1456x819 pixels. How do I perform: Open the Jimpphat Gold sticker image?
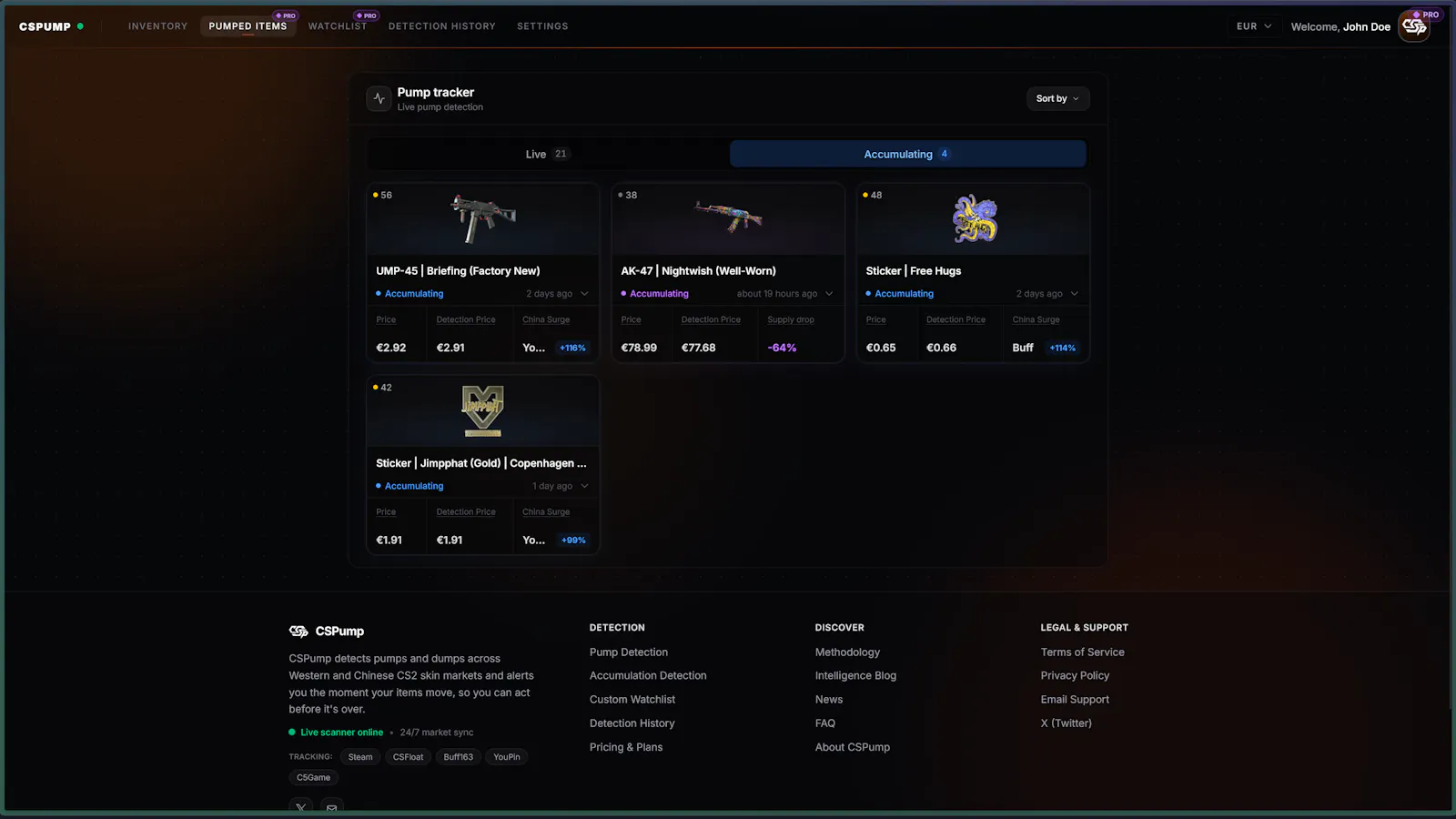[482, 410]
